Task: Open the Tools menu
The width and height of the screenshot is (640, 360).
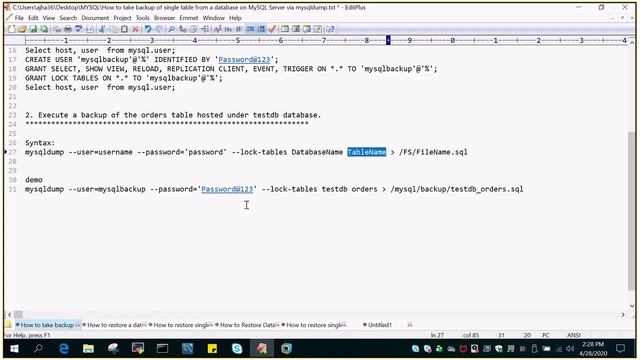Action: (x=143, y=18)
